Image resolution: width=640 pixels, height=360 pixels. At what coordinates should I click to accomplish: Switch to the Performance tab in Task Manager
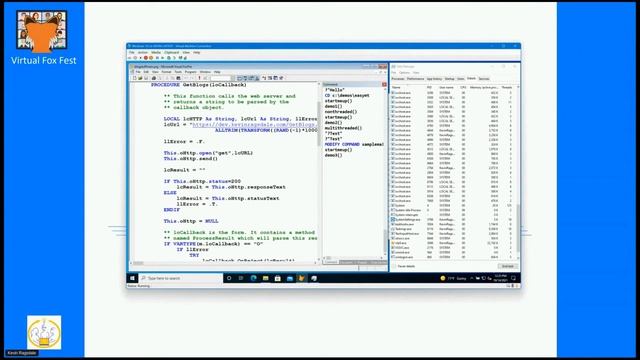(x=415, y=79)
